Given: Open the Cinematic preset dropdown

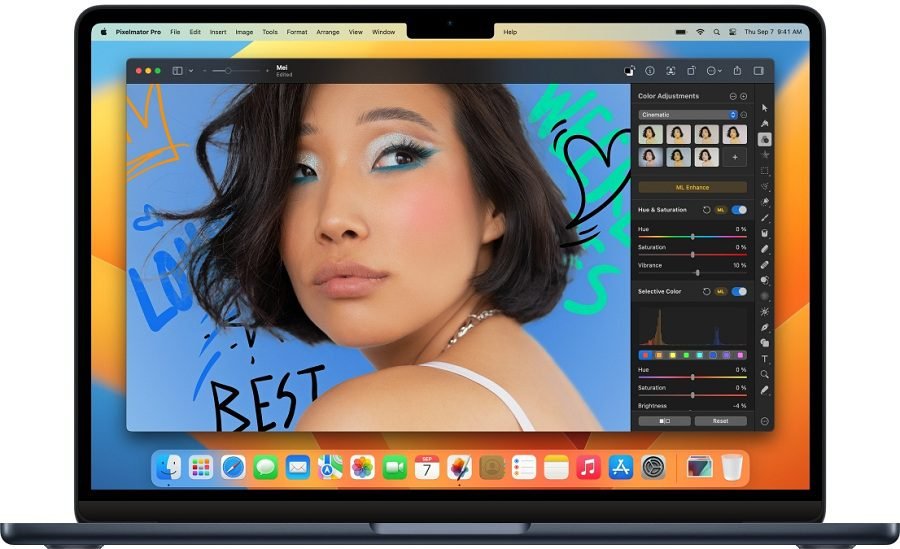Looking at the screenshot, I should coord(688,115).
